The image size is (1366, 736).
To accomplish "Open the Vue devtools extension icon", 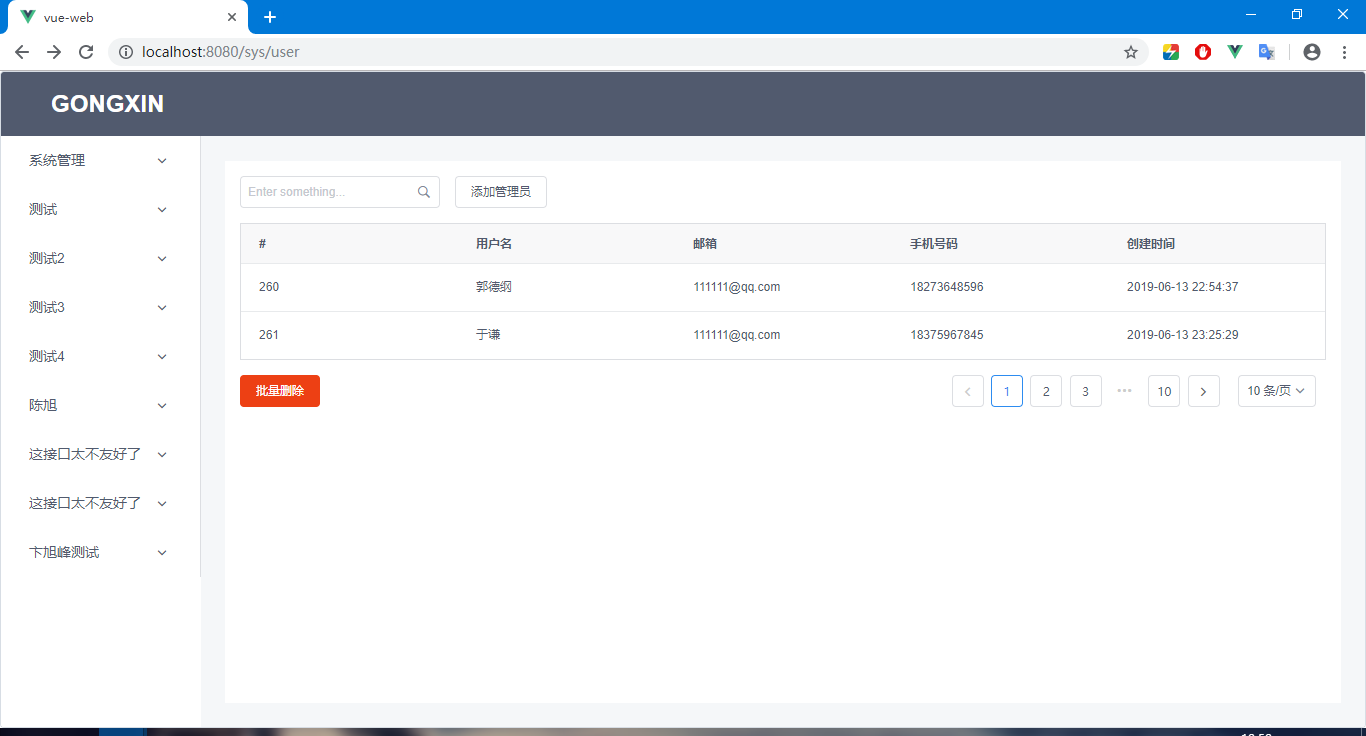I will pos(1235,52).
